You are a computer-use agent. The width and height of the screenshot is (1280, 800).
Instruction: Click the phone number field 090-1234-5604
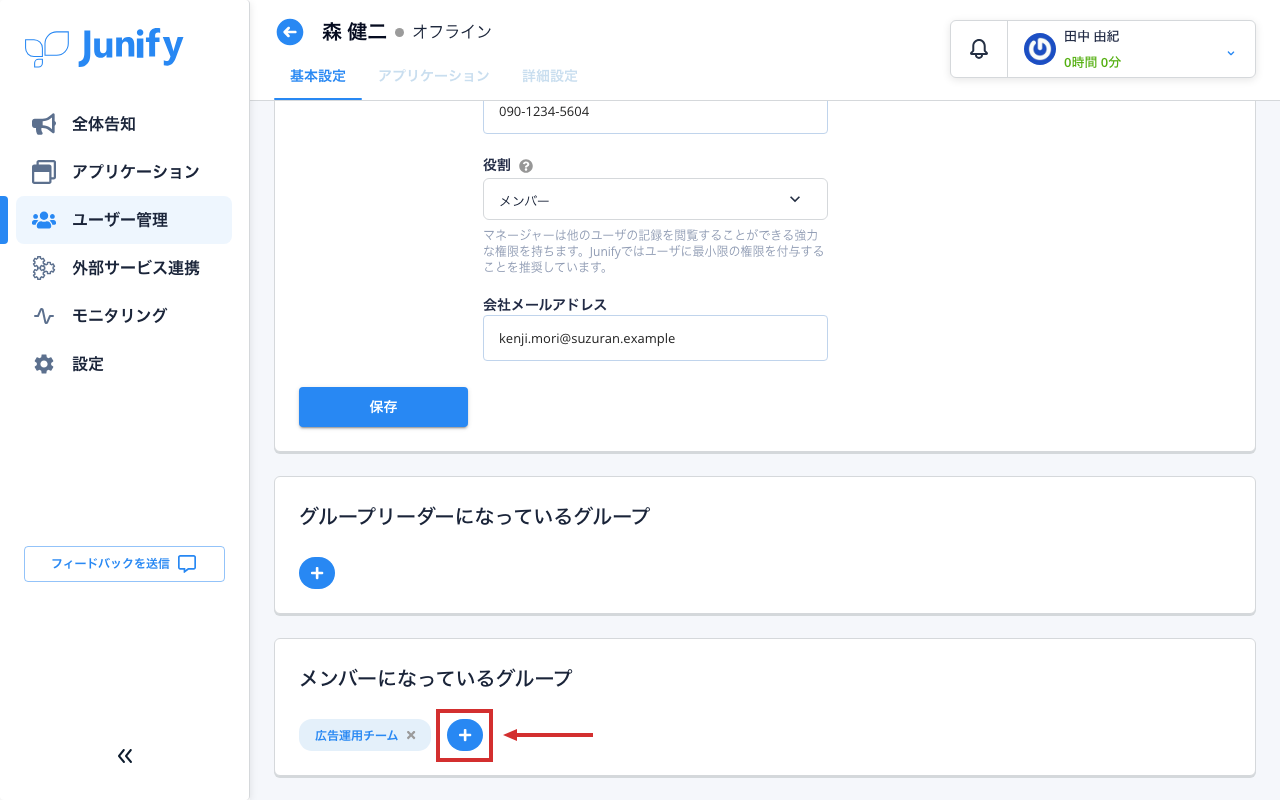pyautogui.click(x=655, y=115)
